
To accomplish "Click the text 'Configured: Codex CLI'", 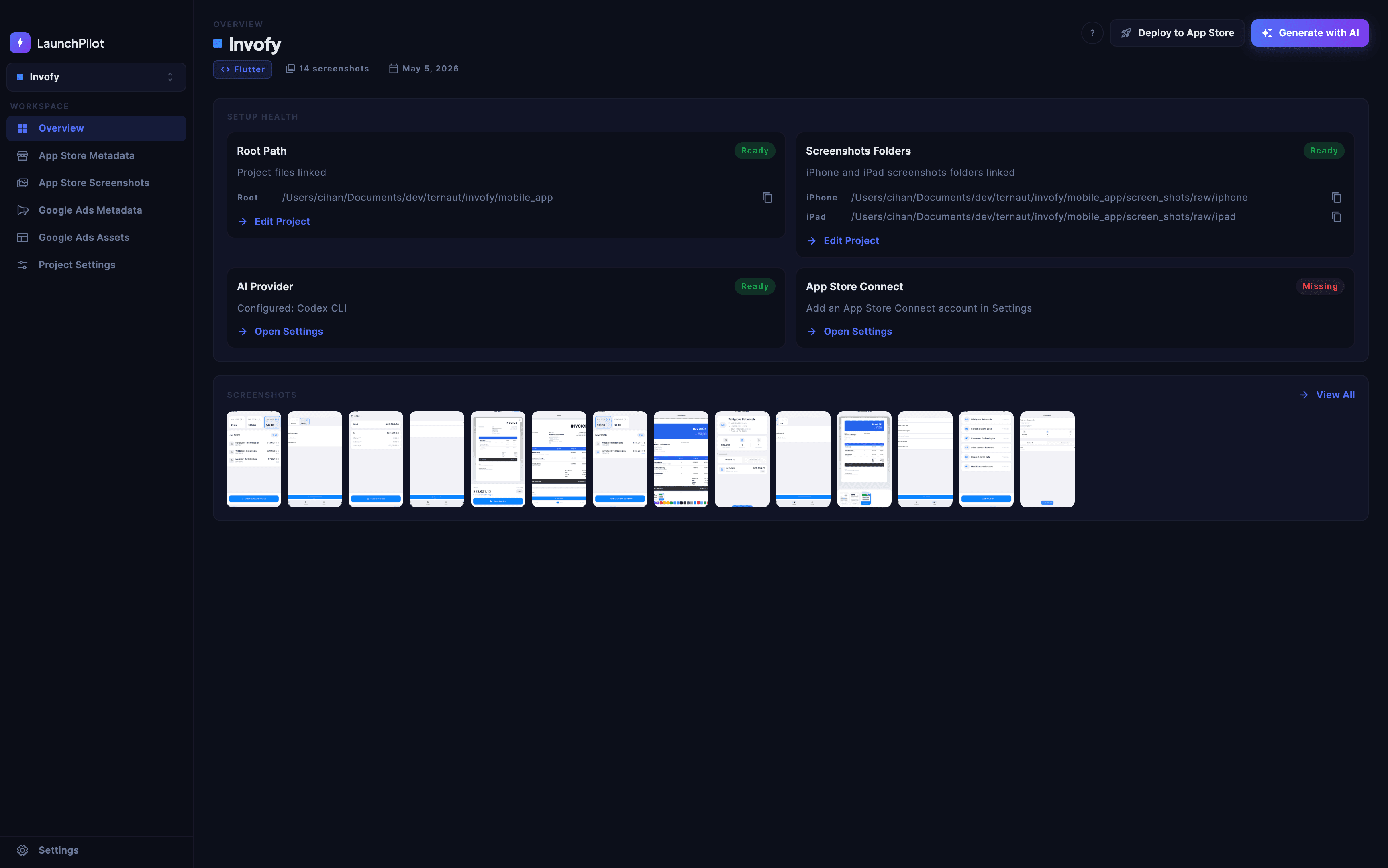I will click(x=292, y=308).
